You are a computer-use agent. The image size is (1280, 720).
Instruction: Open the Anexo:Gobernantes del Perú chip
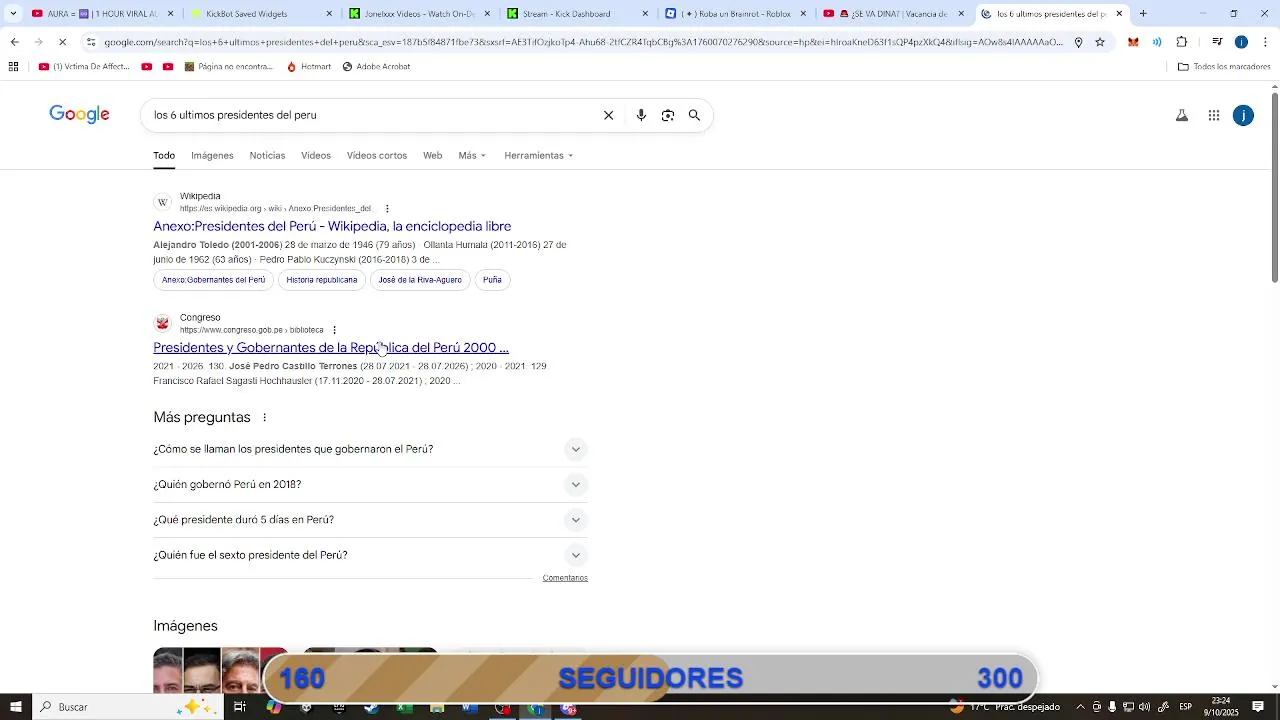(214, 280)
